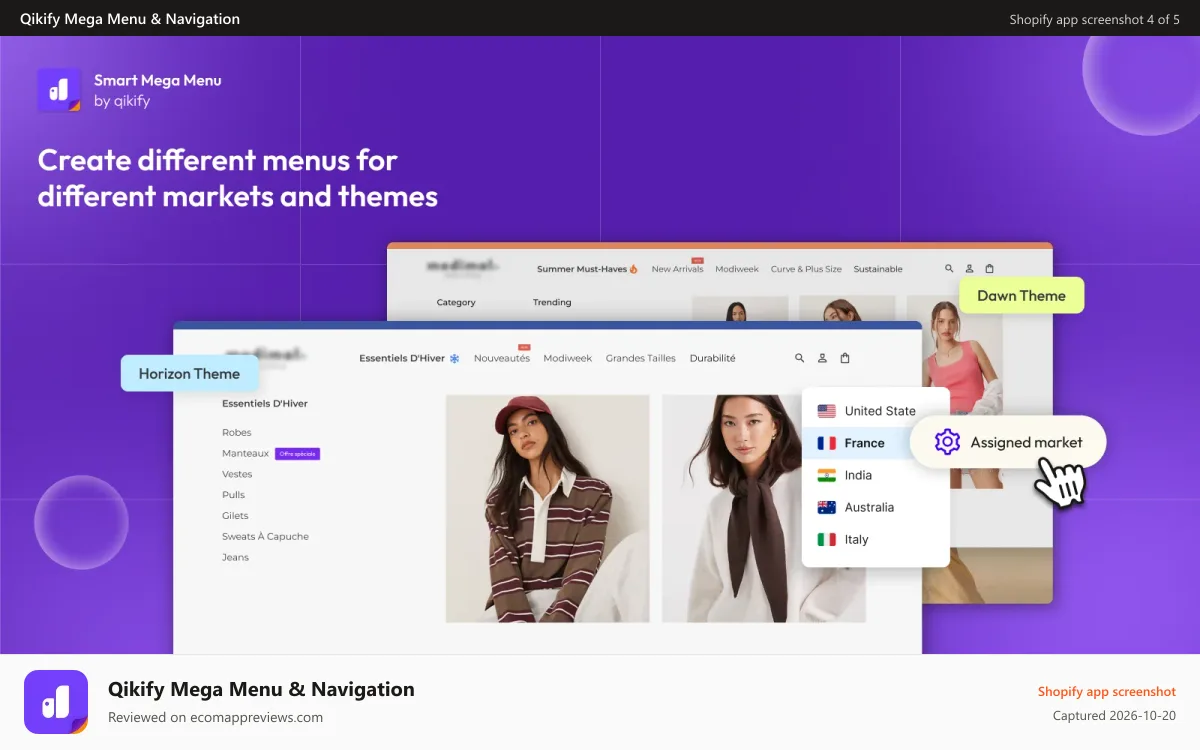Image resolution: width=1200 pixels, height=750 pixels.
Task: Open cart bag icon in Horizon Theme header
Action: 845,358
